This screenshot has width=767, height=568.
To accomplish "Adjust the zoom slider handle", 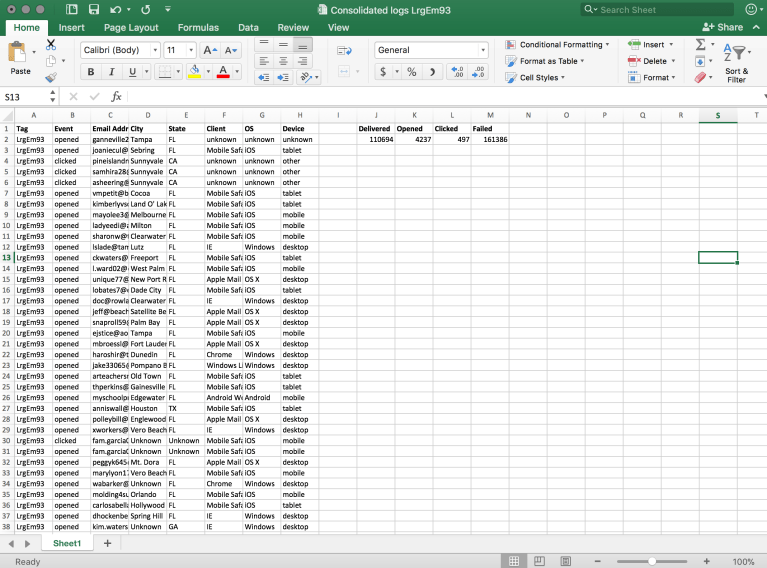I will [x=652, y=561].
